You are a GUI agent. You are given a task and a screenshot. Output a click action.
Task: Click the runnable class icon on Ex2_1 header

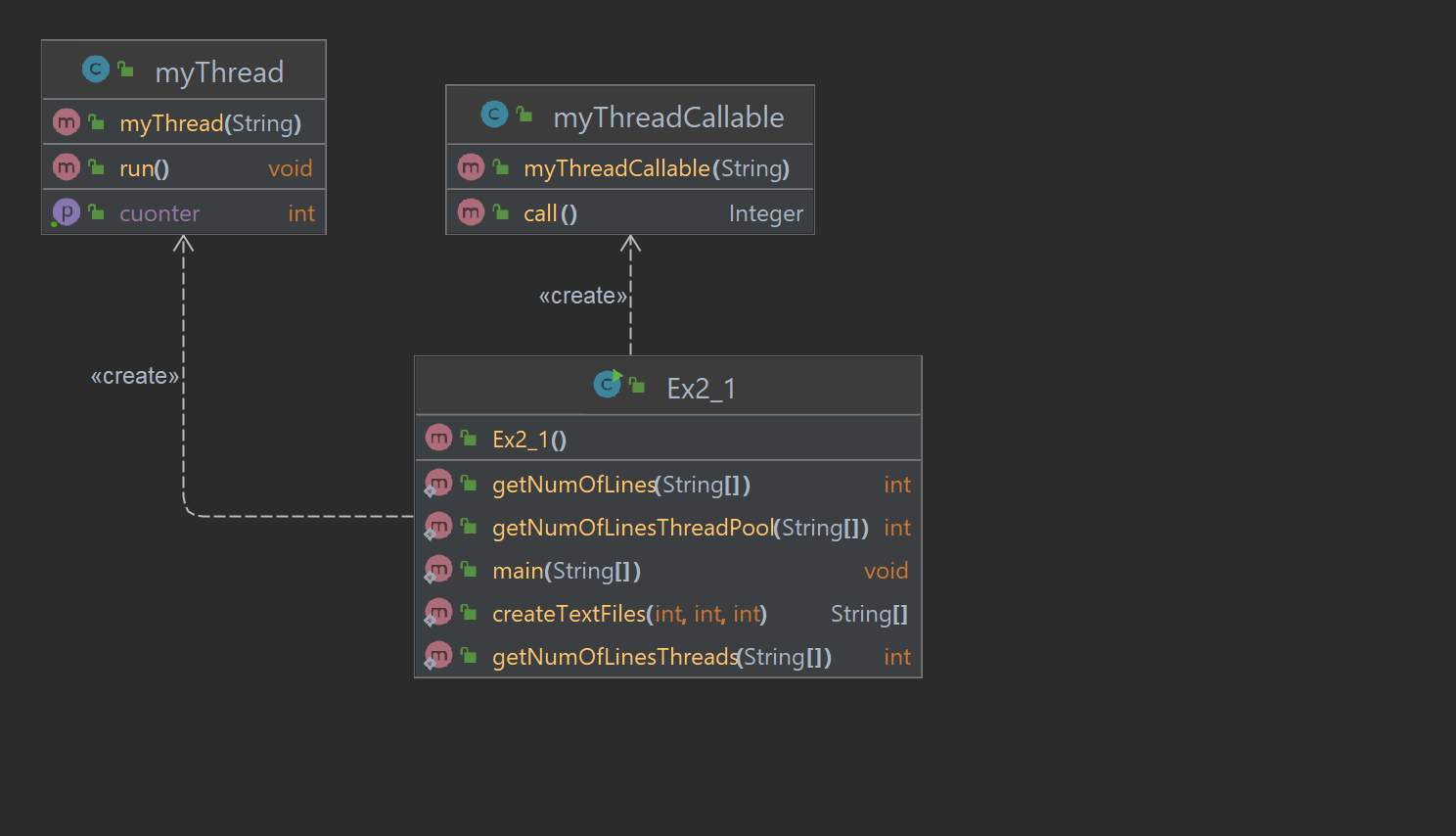click(608, 385)
